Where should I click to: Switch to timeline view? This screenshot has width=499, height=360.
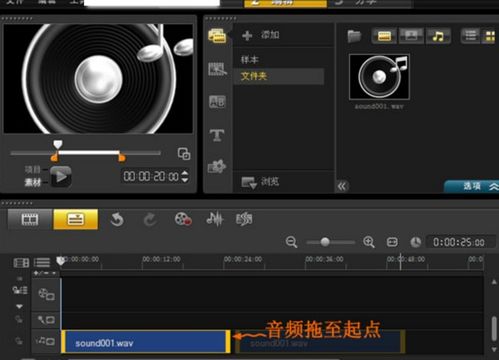point(76,219)
